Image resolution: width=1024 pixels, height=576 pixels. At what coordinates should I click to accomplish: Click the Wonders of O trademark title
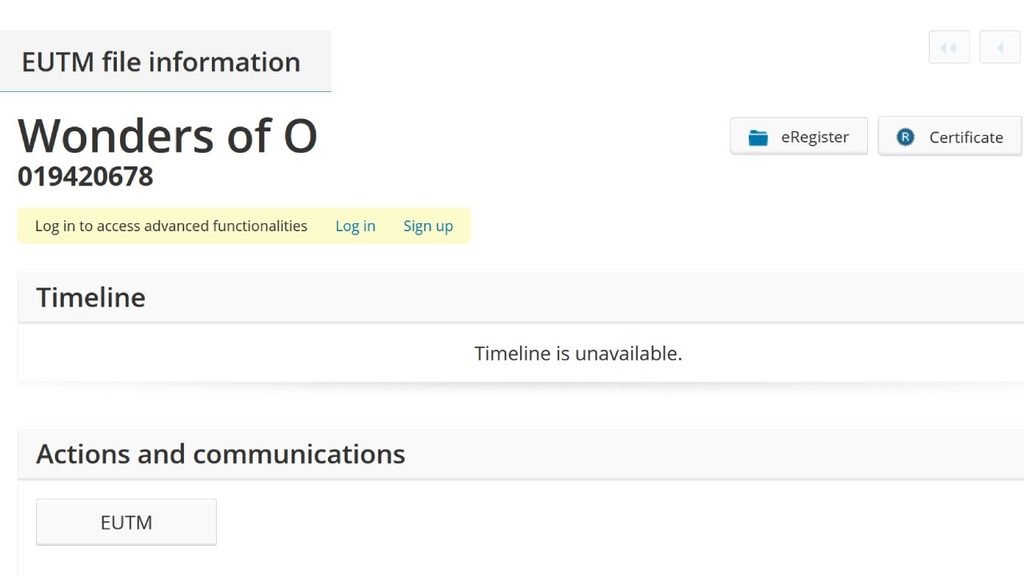pos(167,136)
